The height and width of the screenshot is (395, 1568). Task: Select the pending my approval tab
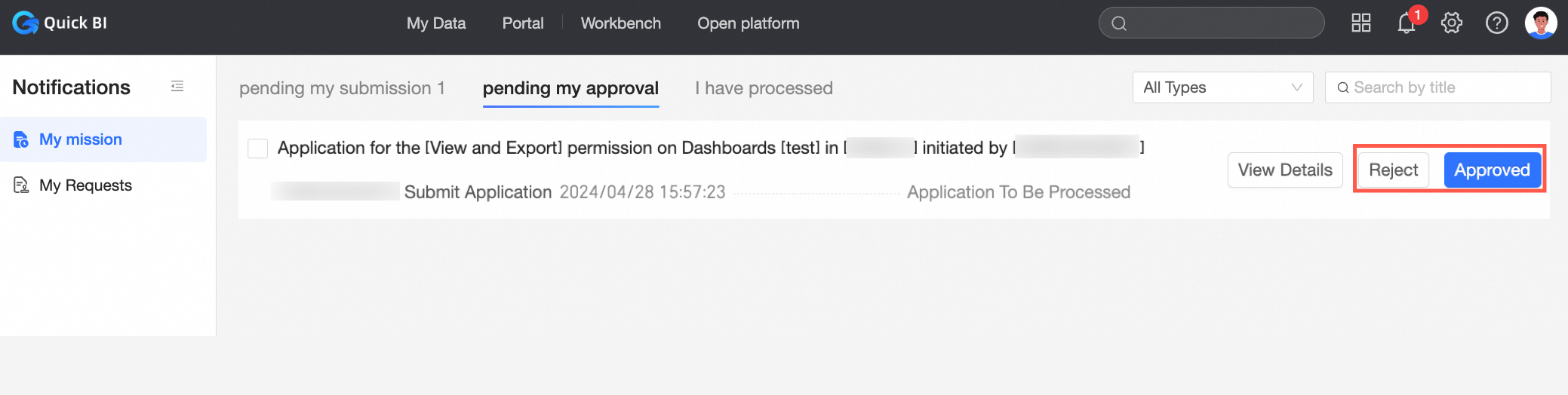[x=570, y=88]
